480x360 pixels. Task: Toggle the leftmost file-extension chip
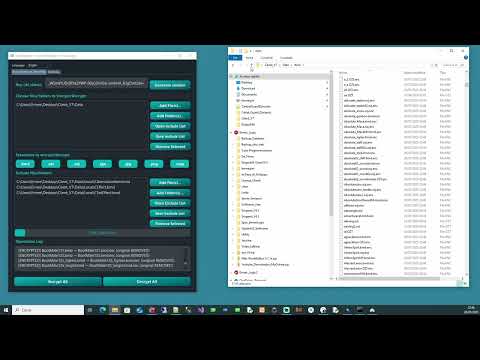25,164
